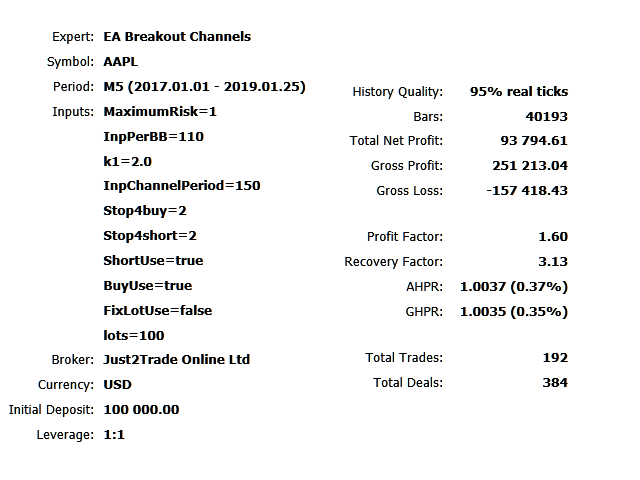640x480 pixels.
Task: Click the Stop4buy=2 parameter
Action: pos(145,211)
